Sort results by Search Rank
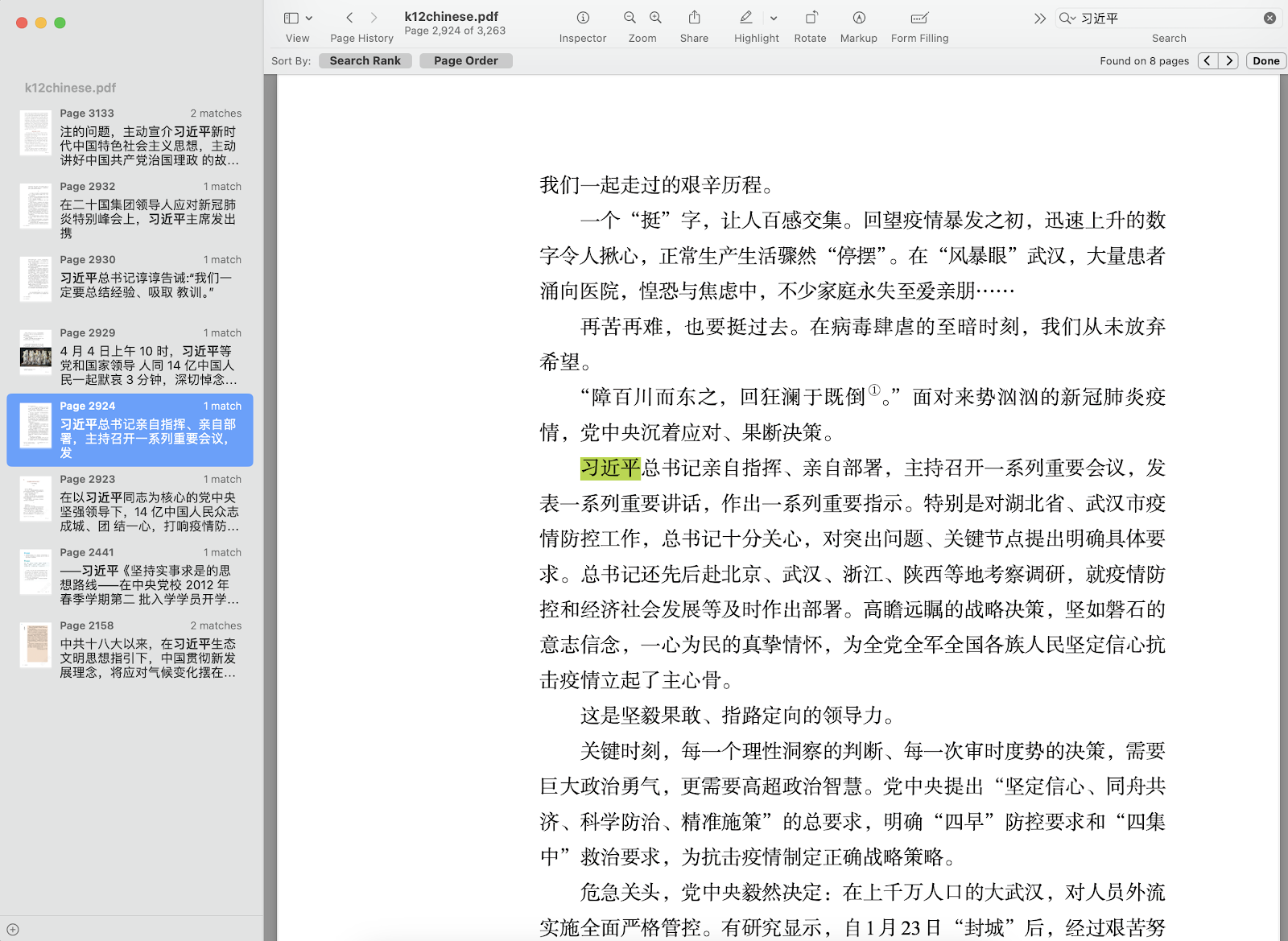The width and height of the screenshot is (1288, 941). (x=365, y=60)
